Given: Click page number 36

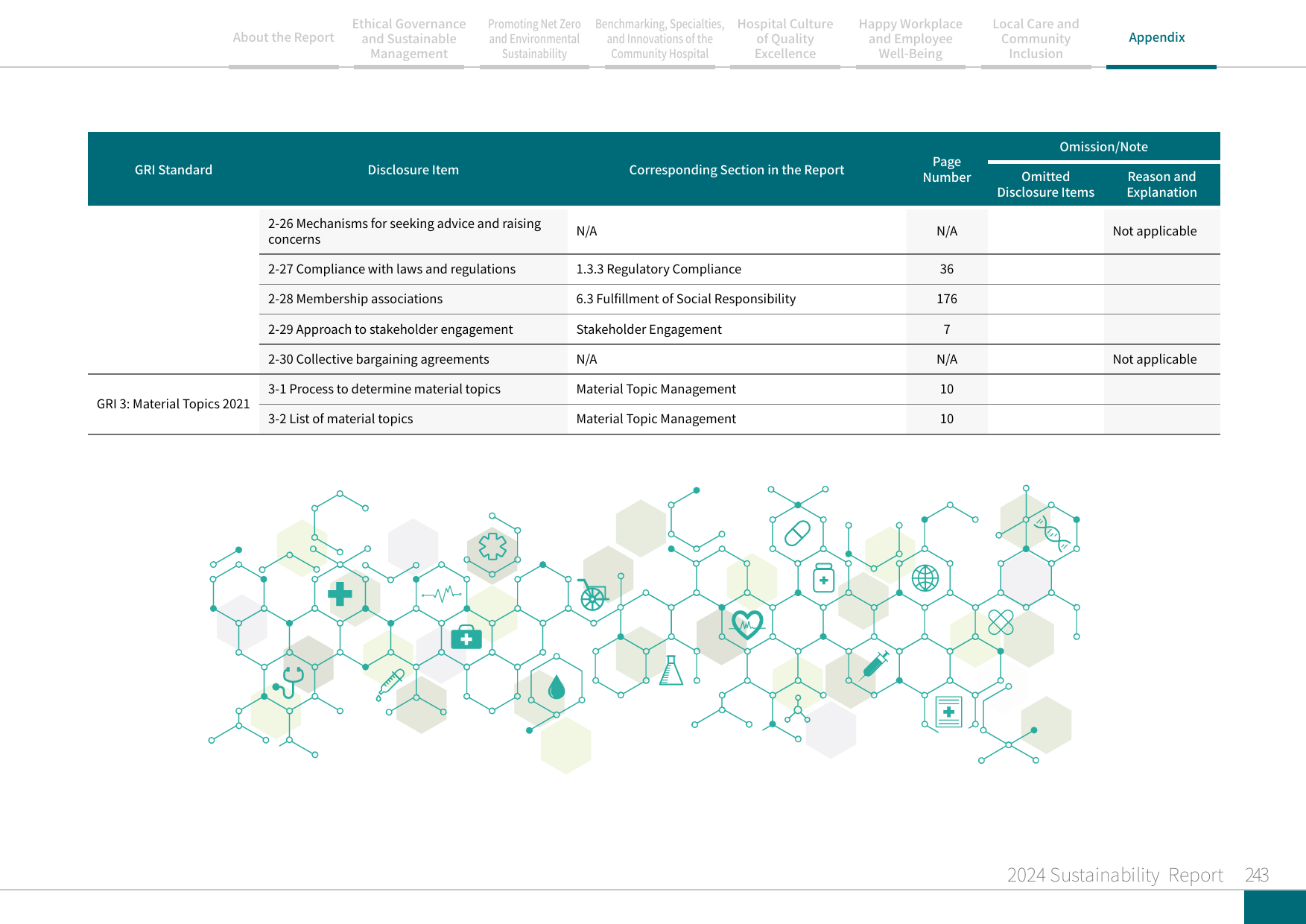Looking at the screenshot, I should [946, 269].
